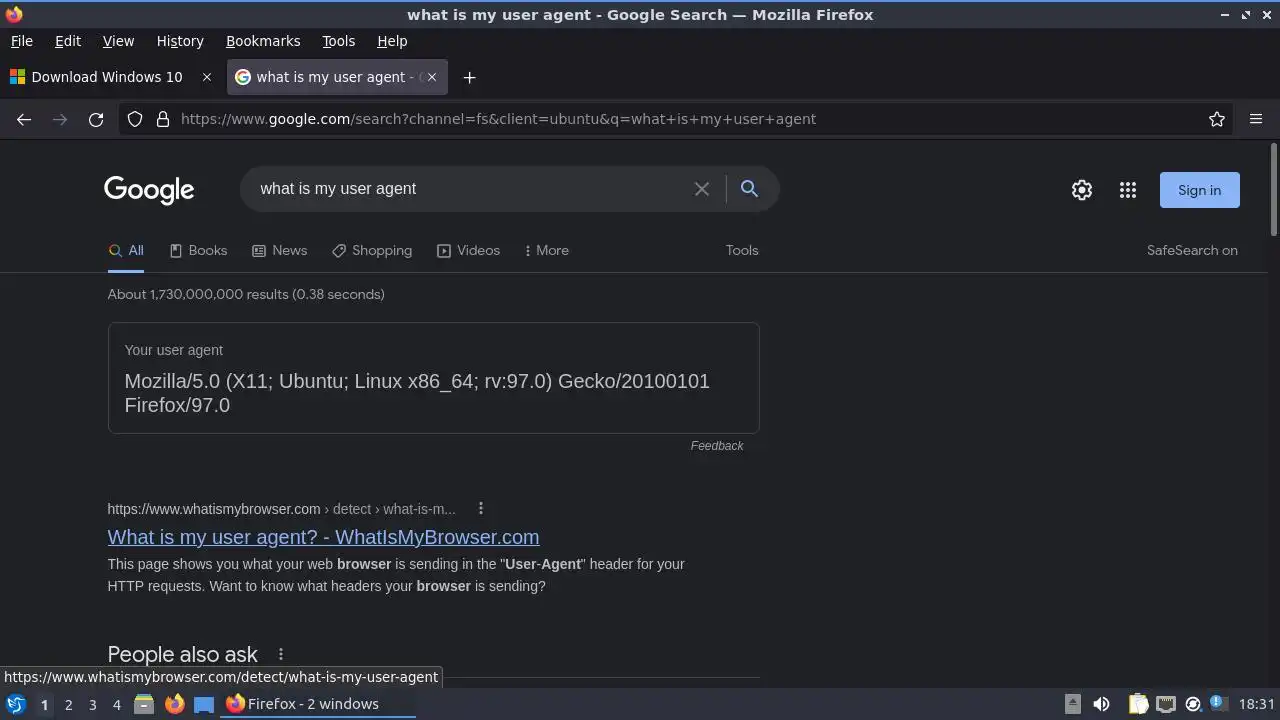Select the All results tab
1280x720 pixels.
(126, 250)
